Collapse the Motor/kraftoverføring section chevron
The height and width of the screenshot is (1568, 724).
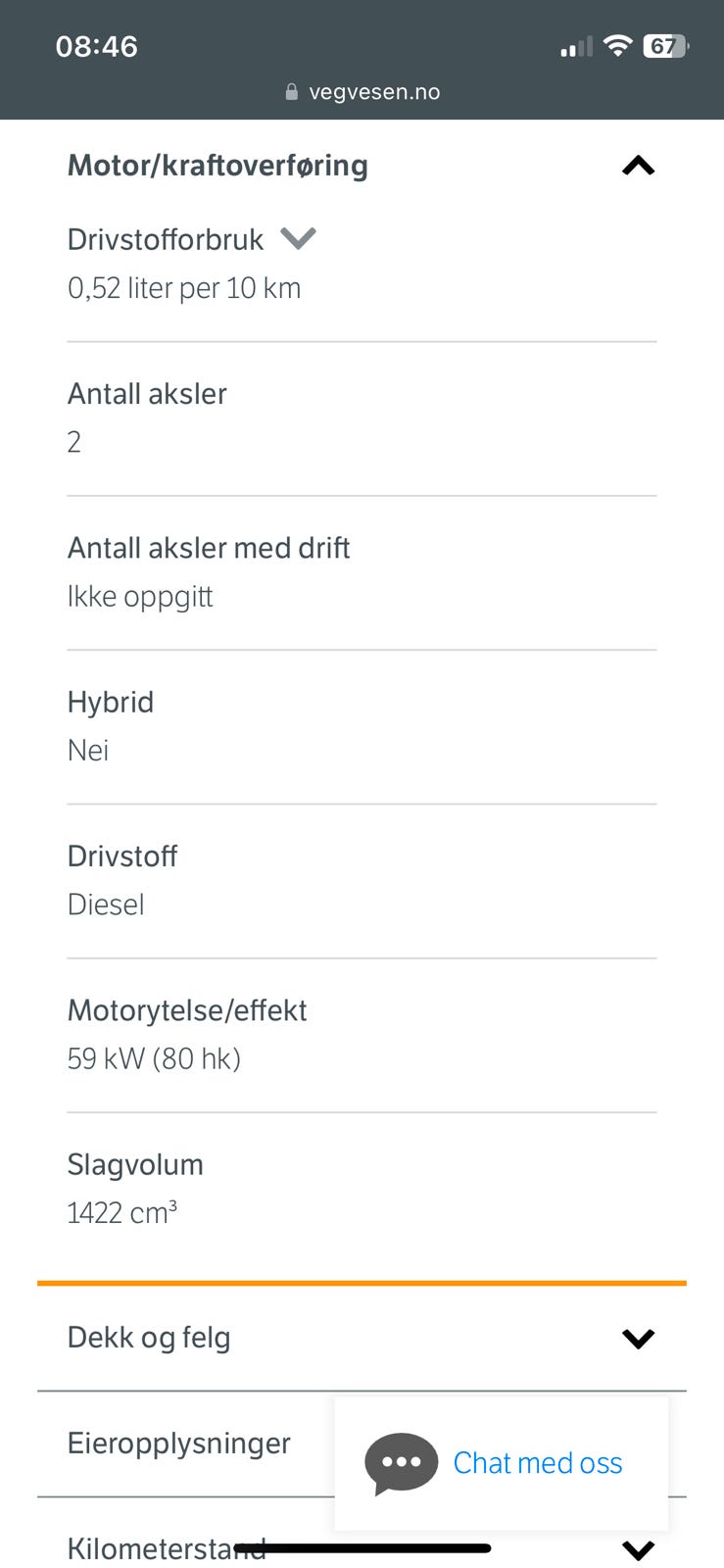[x=638, y=166]
